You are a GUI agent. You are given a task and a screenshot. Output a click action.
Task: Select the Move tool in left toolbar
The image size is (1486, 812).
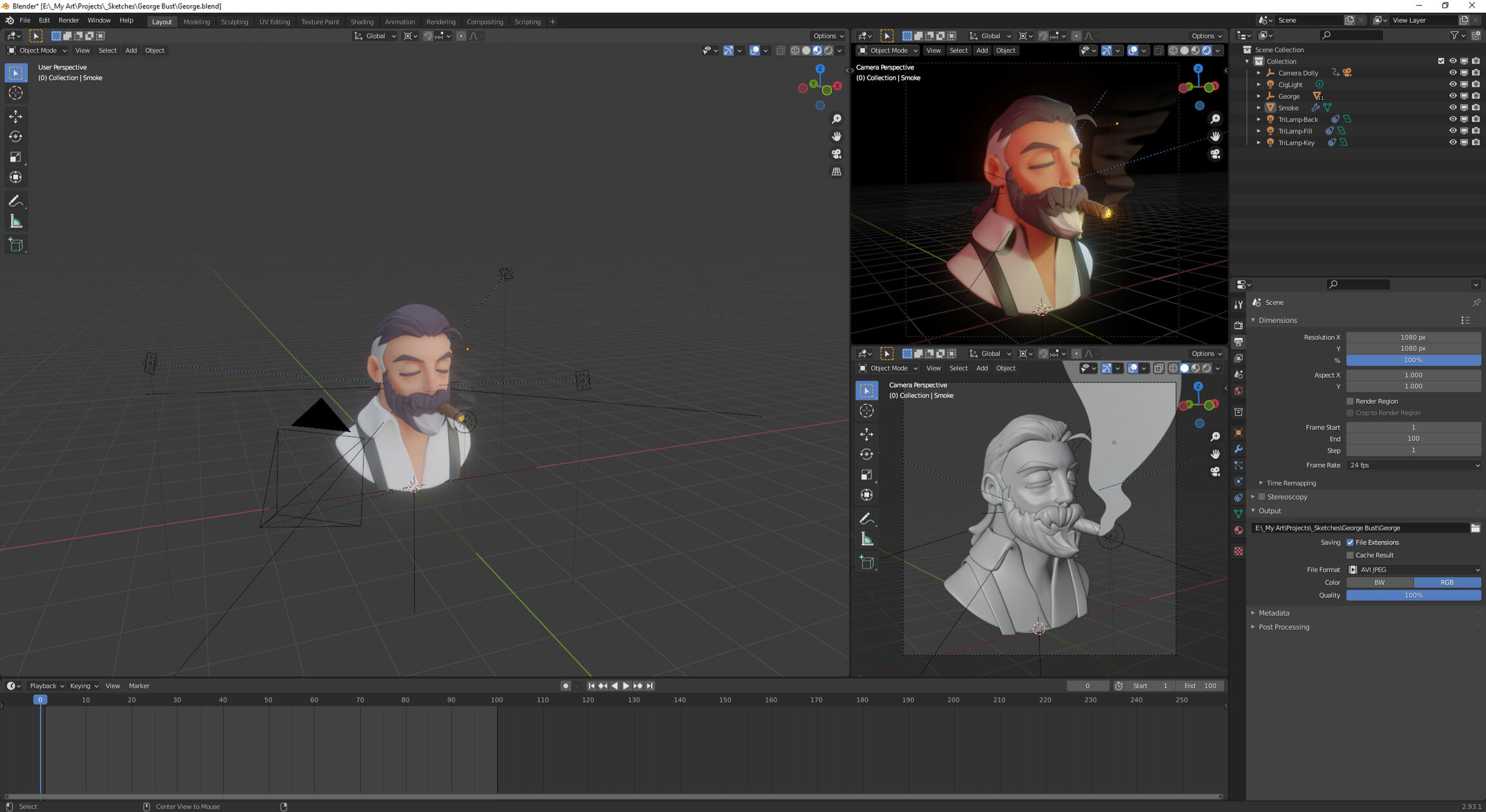click(x=15, y=117)
